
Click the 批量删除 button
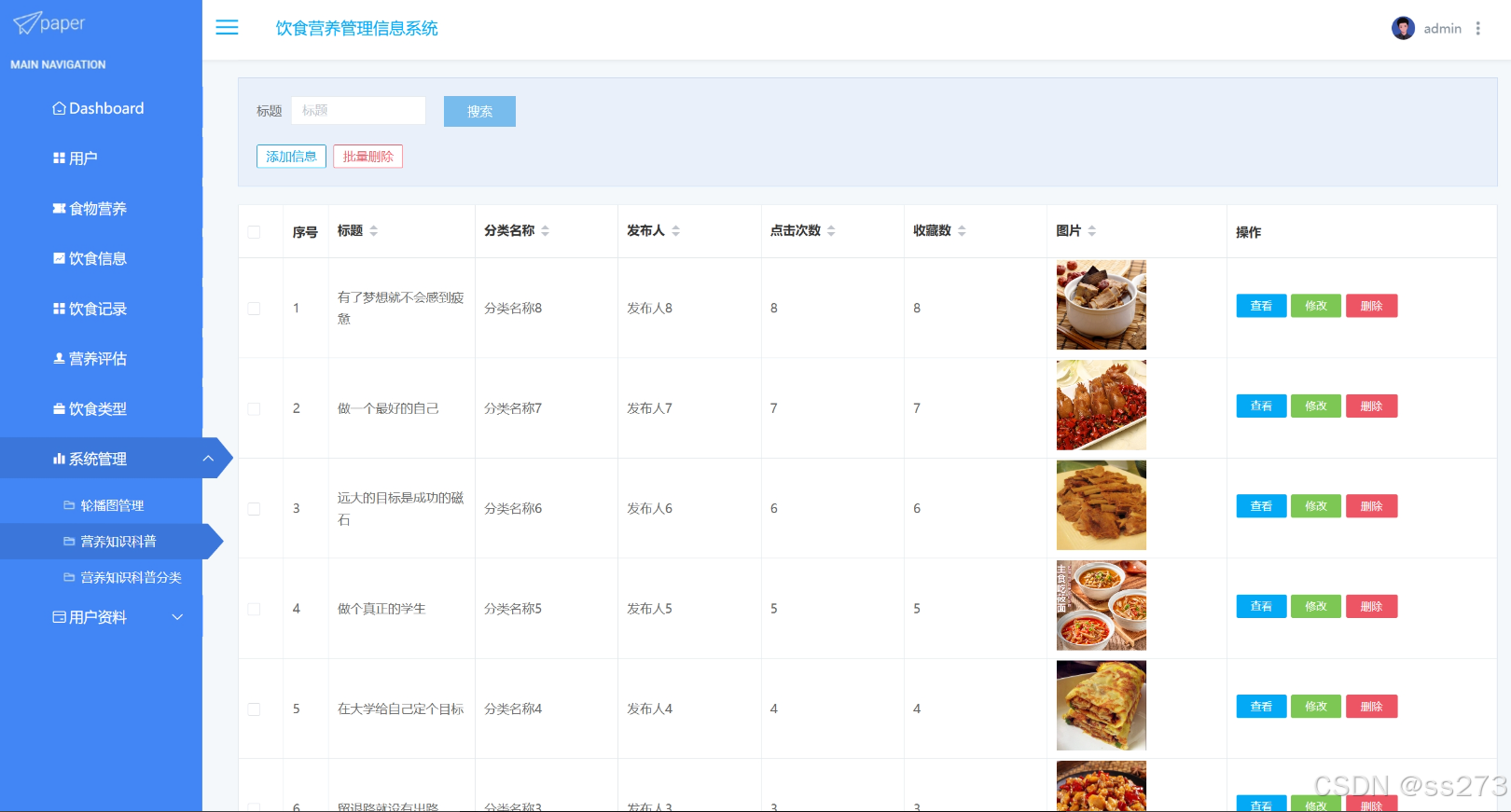pos(367,157)
